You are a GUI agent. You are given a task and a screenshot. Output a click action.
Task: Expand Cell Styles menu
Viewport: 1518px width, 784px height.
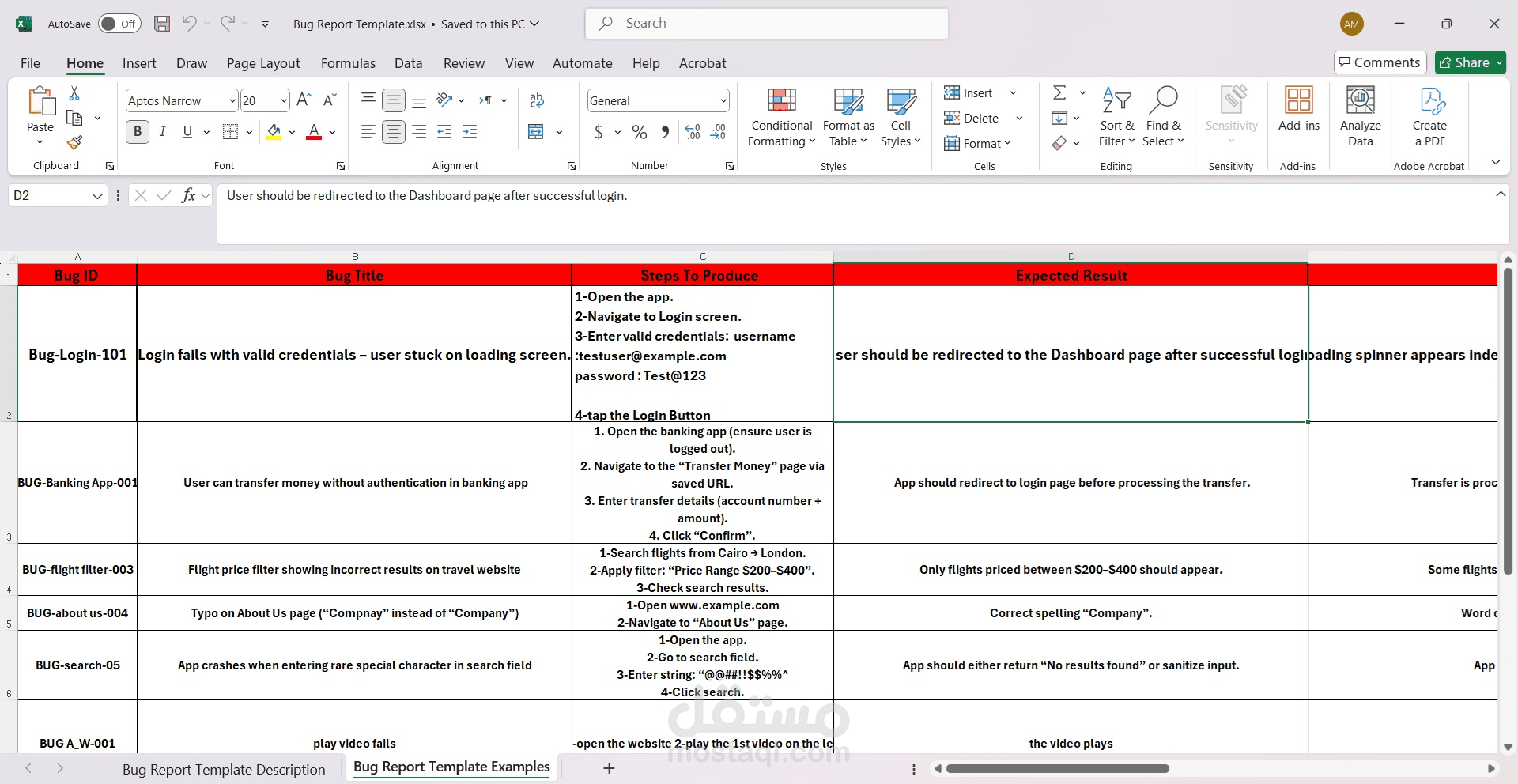point(901,117)
